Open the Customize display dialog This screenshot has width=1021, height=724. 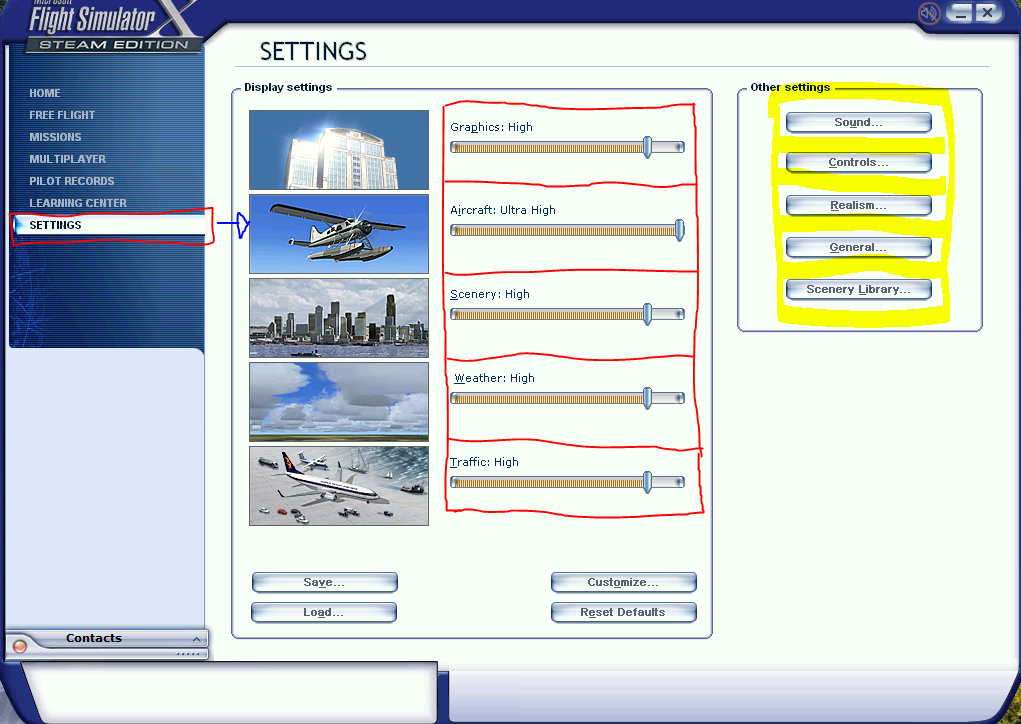(x=623, y=582)
